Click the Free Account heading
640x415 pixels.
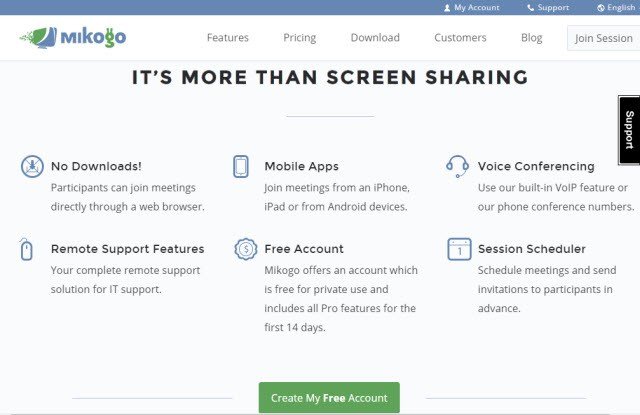[x=304, y=249]
